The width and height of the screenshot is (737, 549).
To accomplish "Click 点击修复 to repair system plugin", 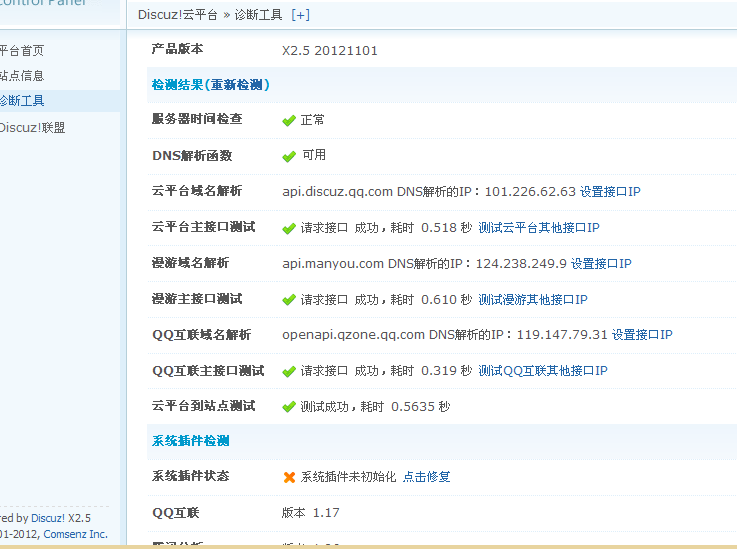I will [x=427, y=477].
